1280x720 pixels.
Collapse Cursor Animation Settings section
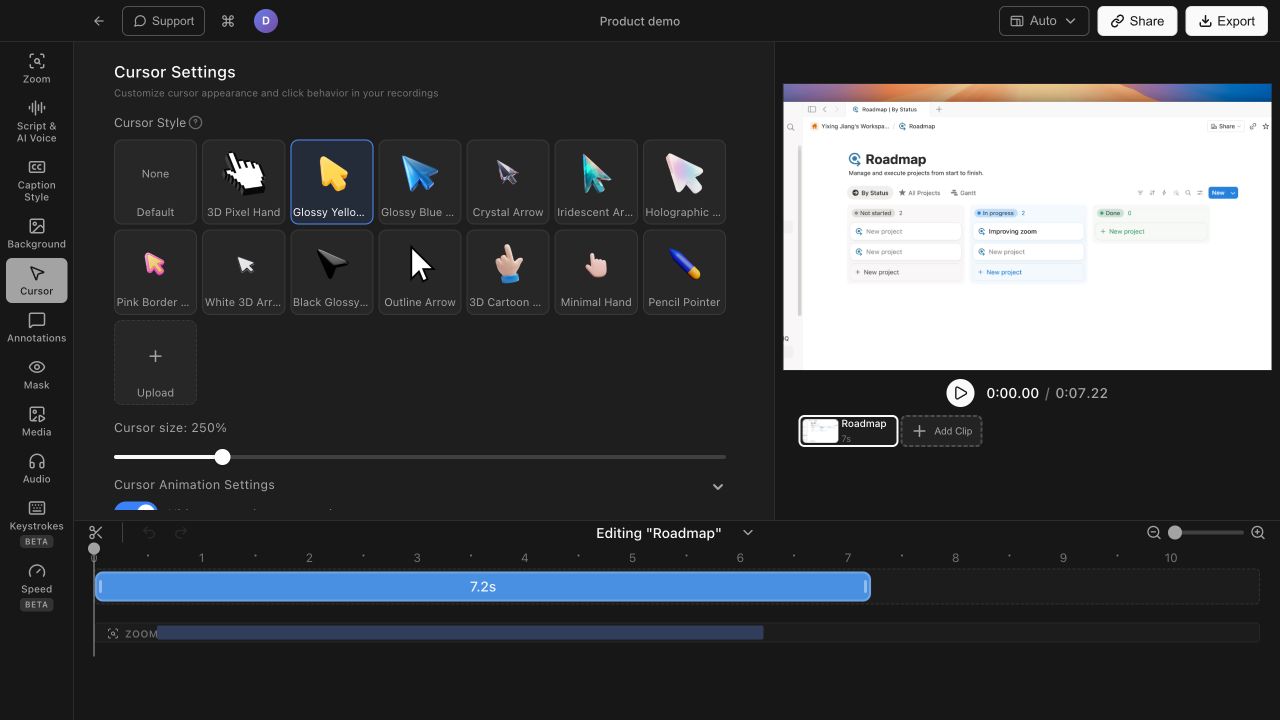(717, 486)
